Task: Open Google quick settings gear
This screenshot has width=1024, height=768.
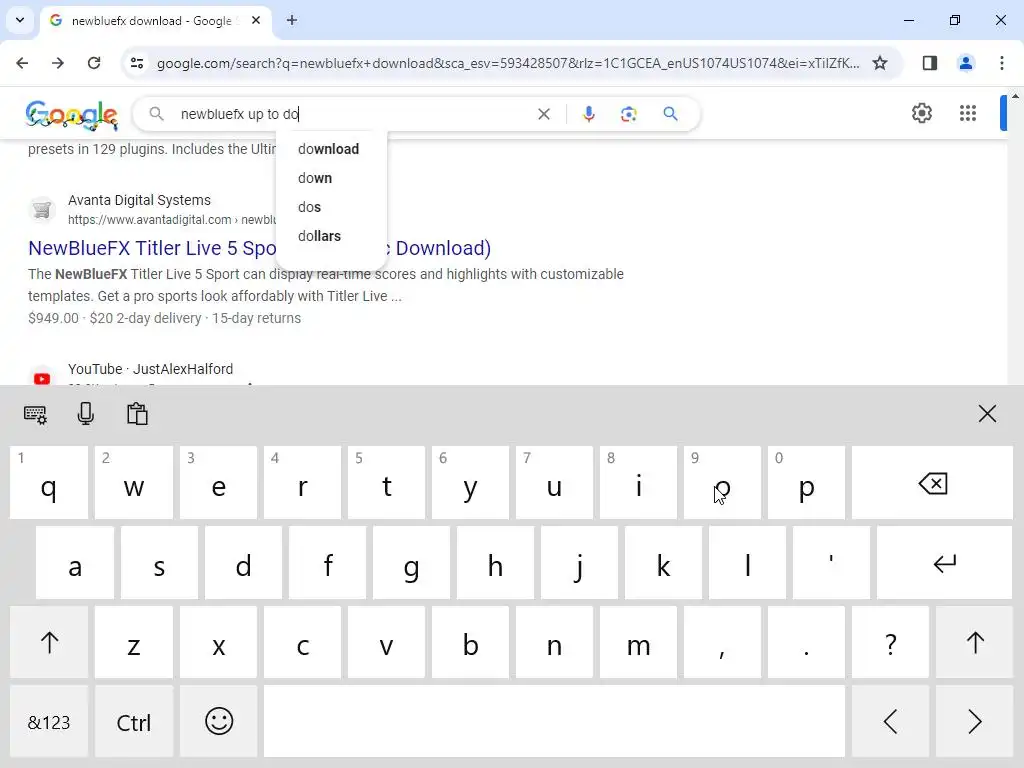Action: [x=922, y=113]
